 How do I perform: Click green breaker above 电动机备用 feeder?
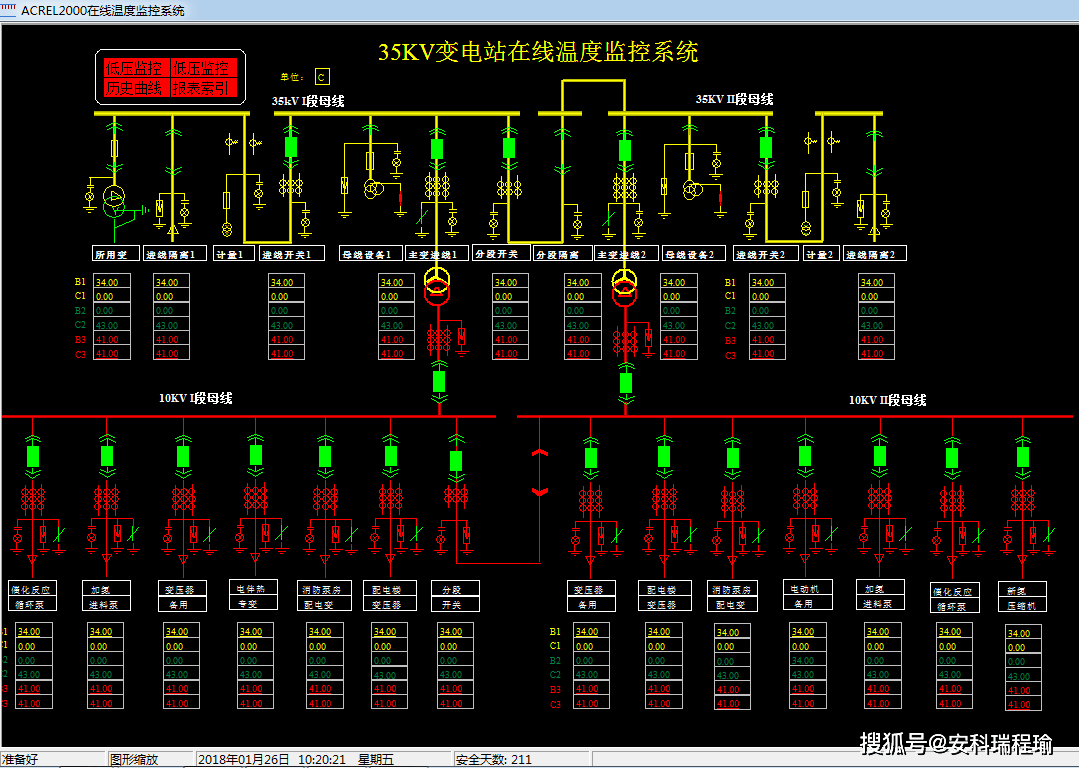tap(805, 456)
